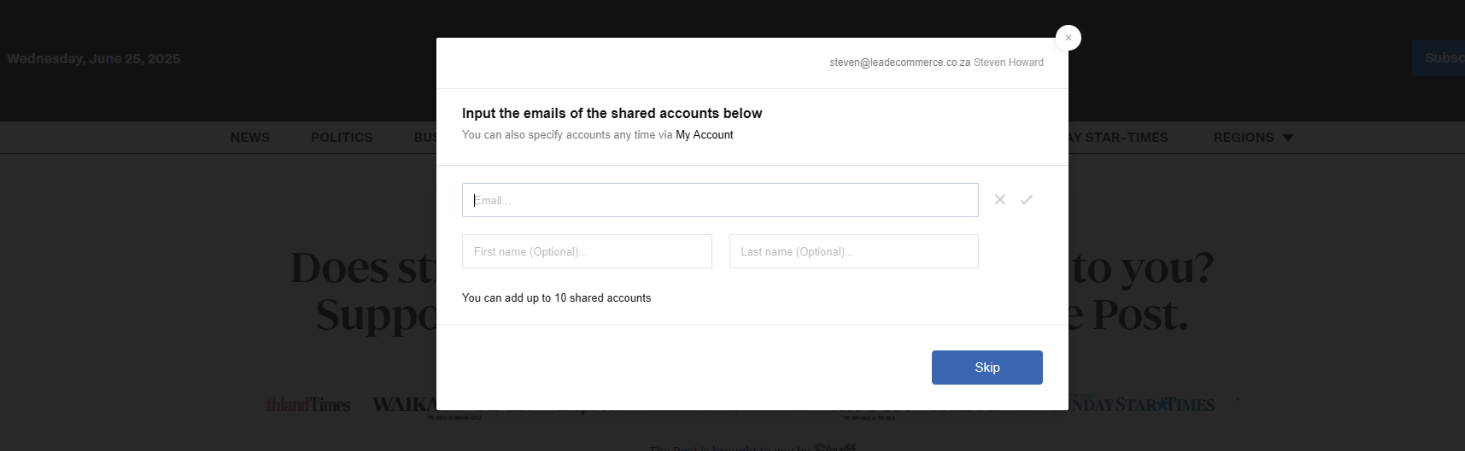Skip adding shared accounts

[987, 367]
